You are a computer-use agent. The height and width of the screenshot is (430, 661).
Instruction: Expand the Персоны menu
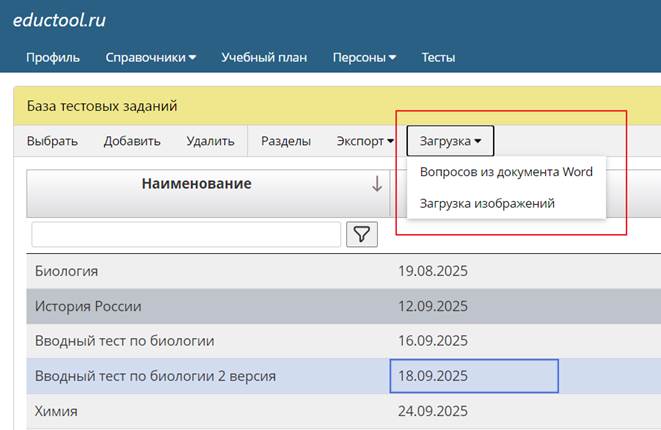[364, 57]
